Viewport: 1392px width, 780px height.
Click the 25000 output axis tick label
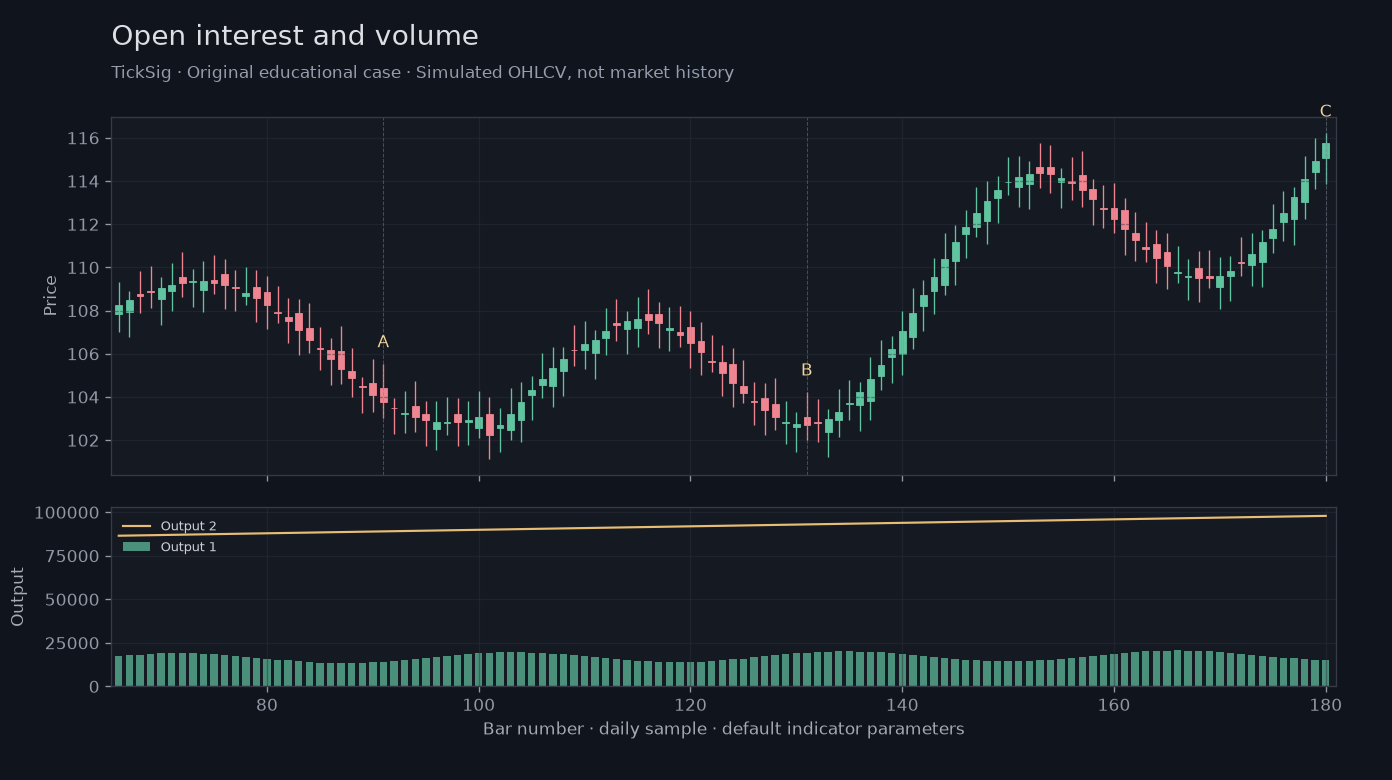point(73,643)
